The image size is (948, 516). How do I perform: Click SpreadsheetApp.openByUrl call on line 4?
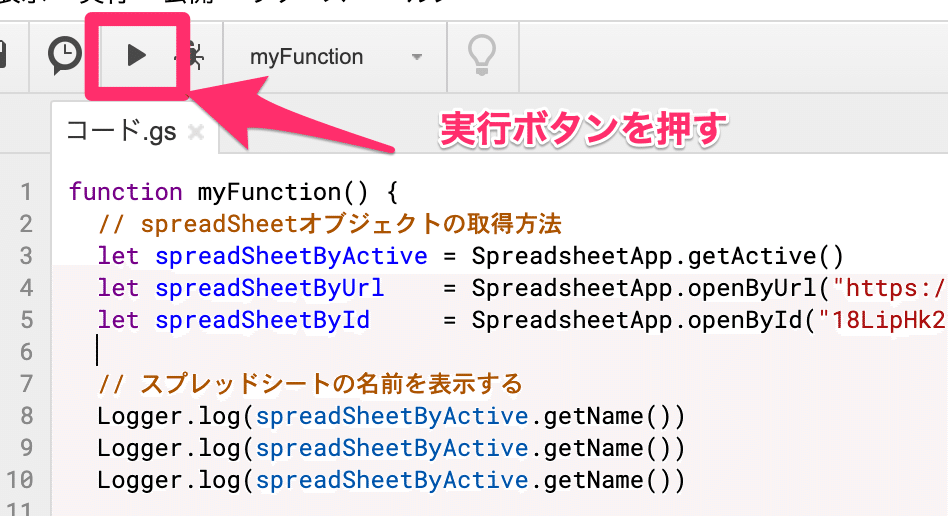(651, 288)
